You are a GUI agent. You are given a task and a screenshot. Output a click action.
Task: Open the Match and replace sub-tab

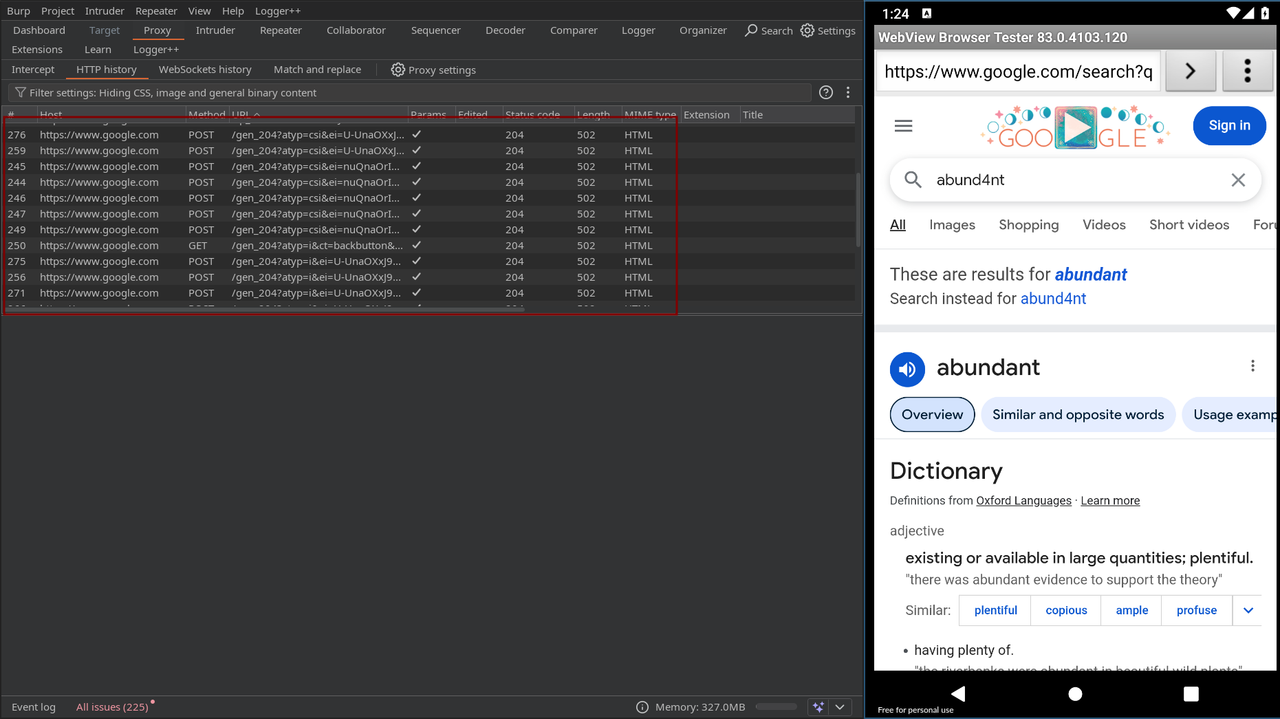317,70
